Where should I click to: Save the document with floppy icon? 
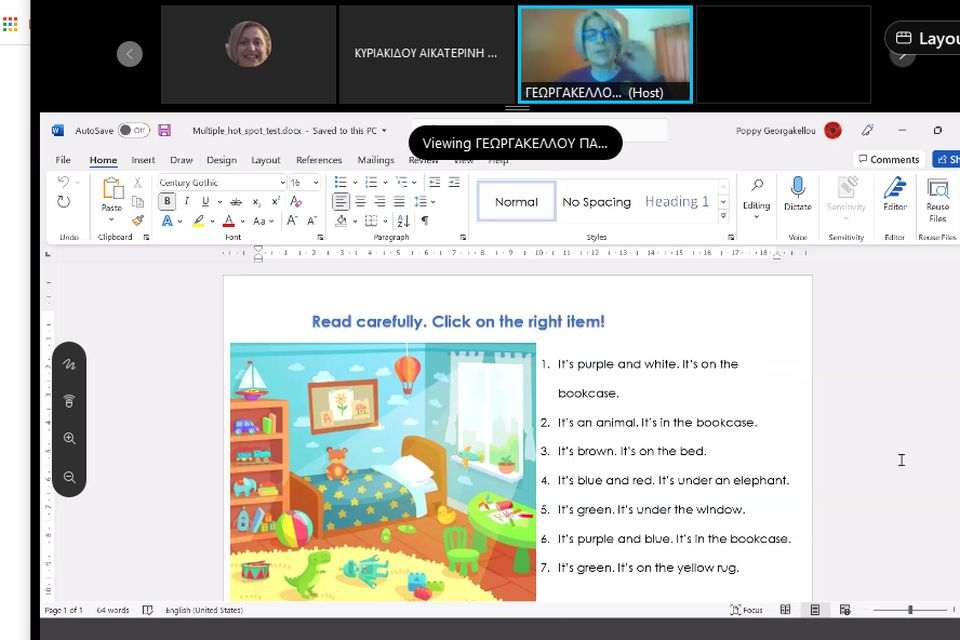164,130
